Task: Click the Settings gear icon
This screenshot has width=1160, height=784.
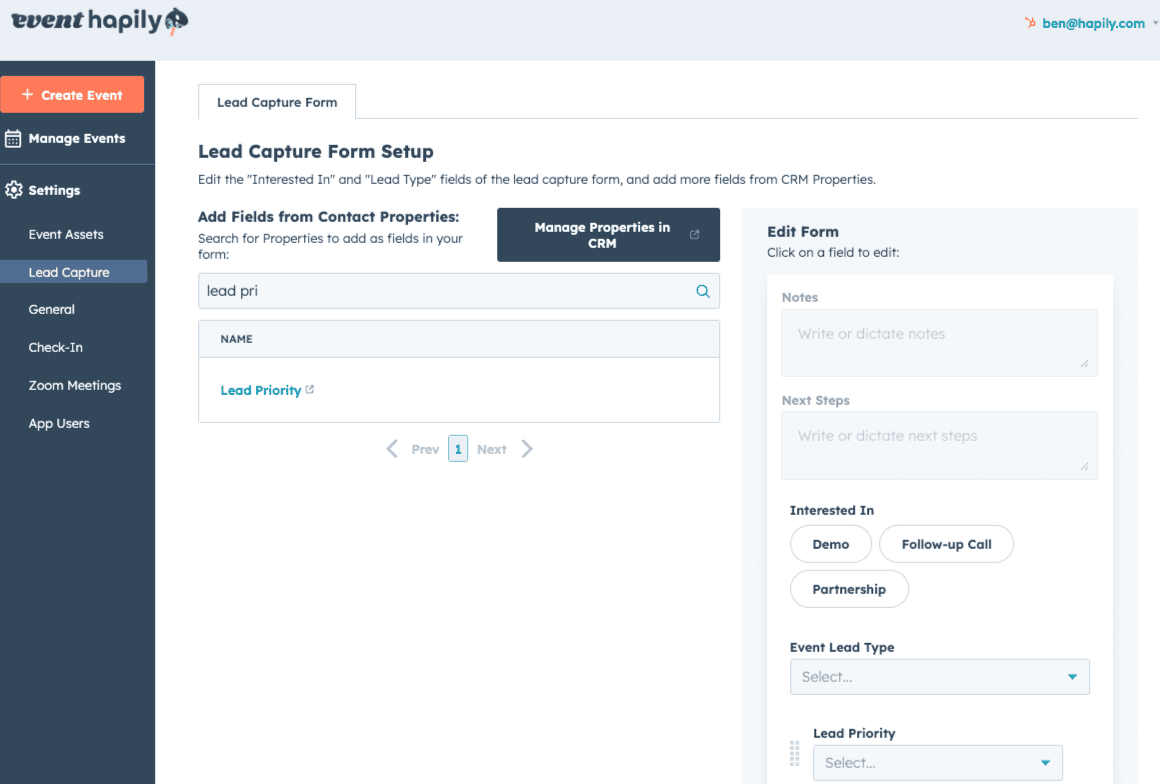Action: click(13, 190)
